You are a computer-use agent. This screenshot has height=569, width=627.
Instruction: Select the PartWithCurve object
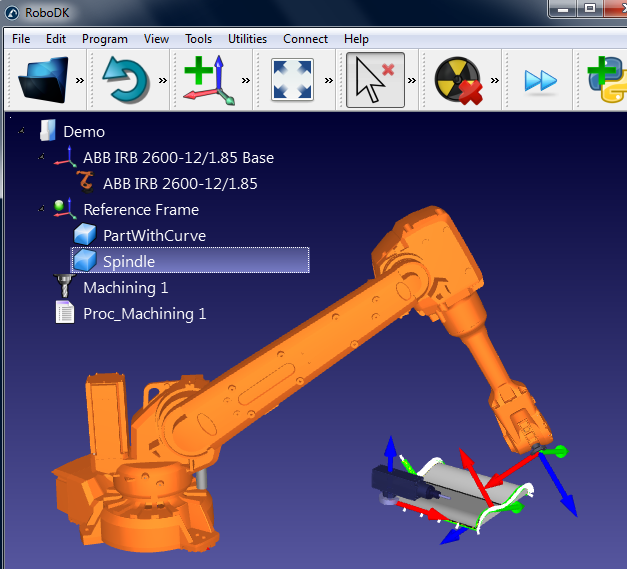[154, 236]
